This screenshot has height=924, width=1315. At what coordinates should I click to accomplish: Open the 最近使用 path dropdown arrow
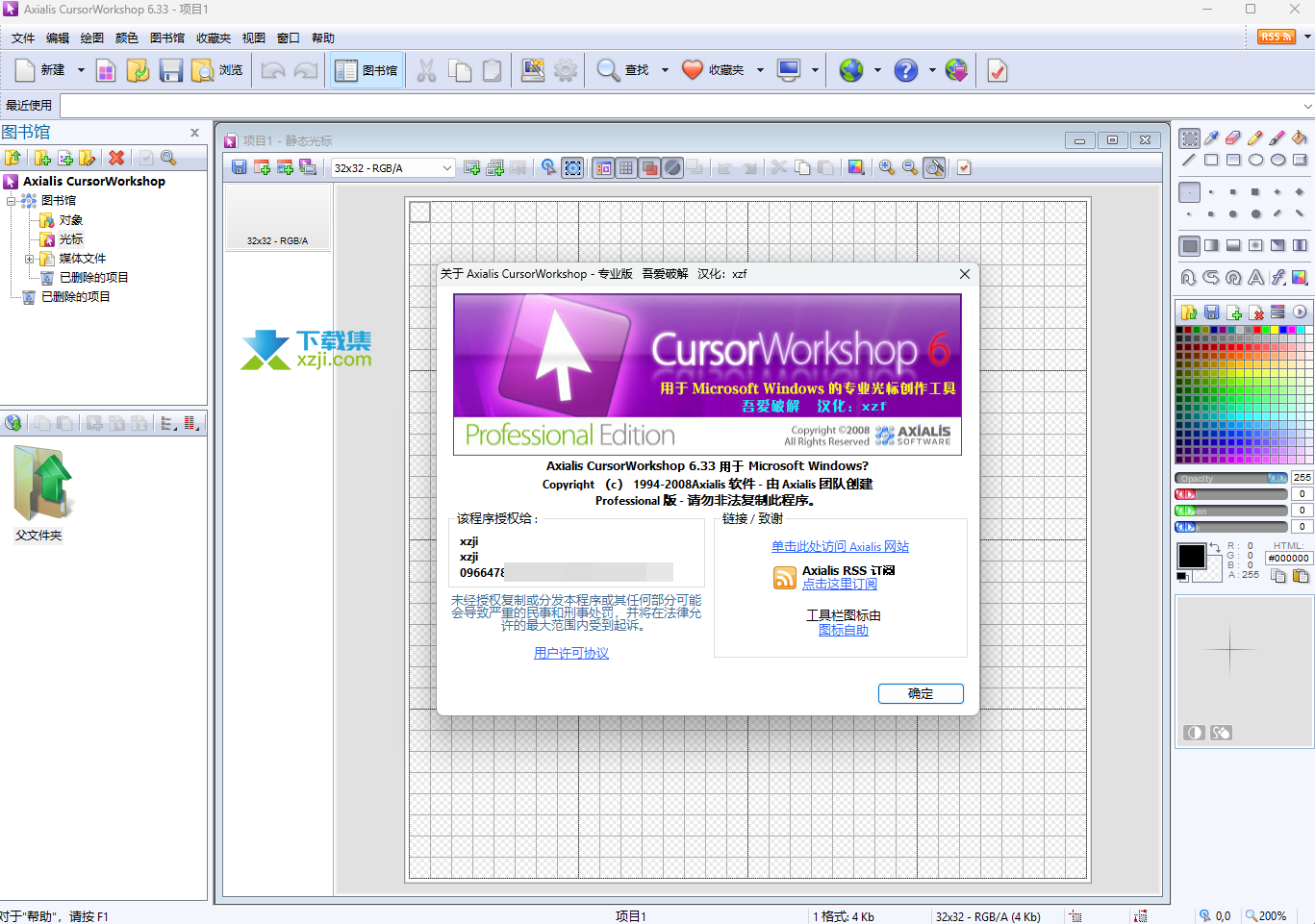1307,106
